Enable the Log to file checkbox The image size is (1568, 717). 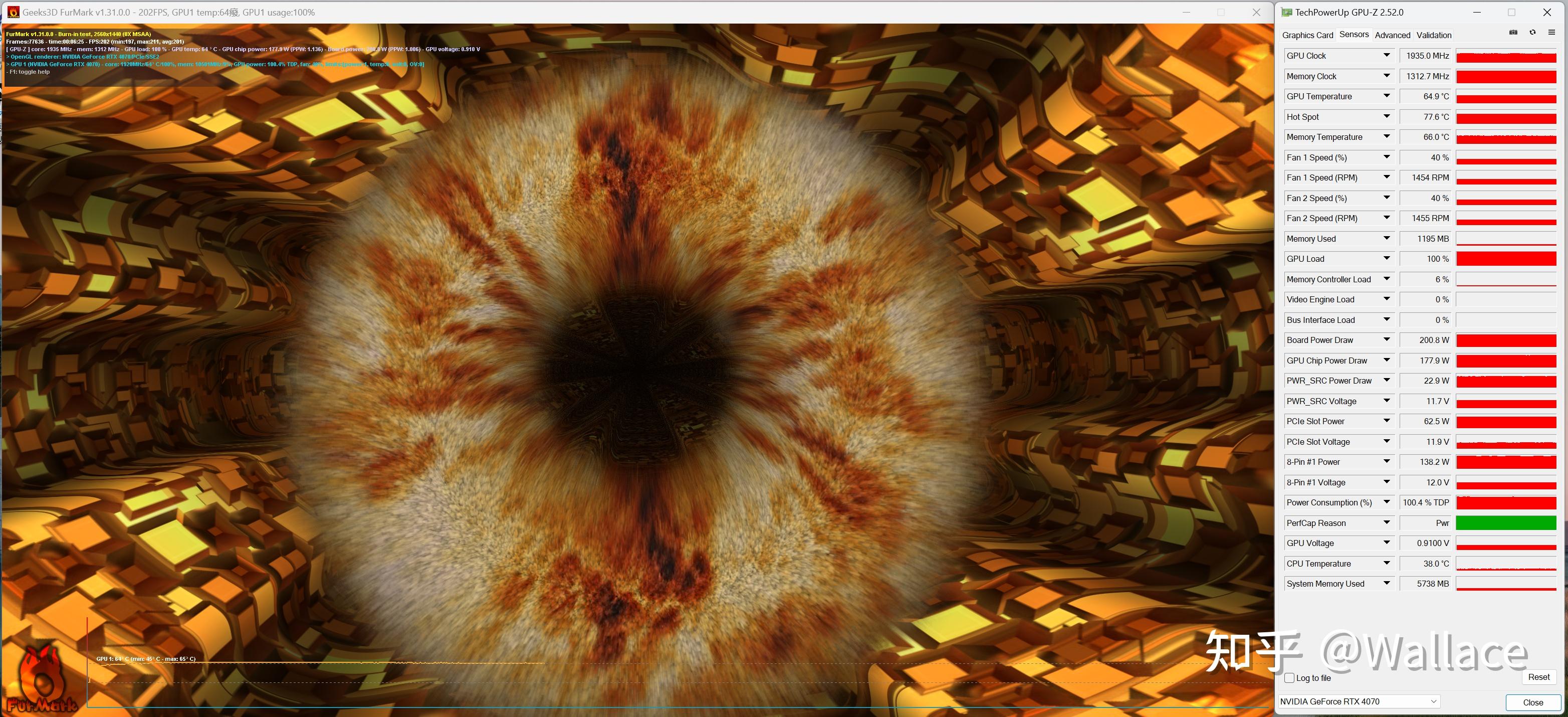click(1289, 678)
